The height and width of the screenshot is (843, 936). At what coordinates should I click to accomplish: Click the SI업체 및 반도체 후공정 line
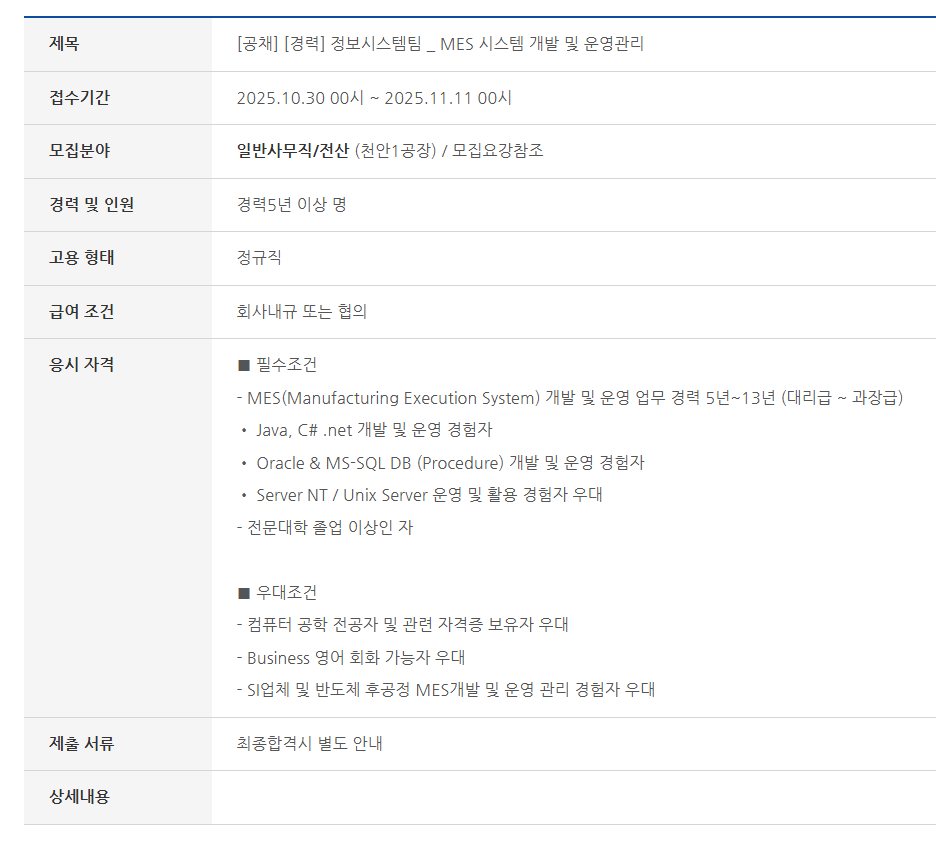click(x=445, y=689)
